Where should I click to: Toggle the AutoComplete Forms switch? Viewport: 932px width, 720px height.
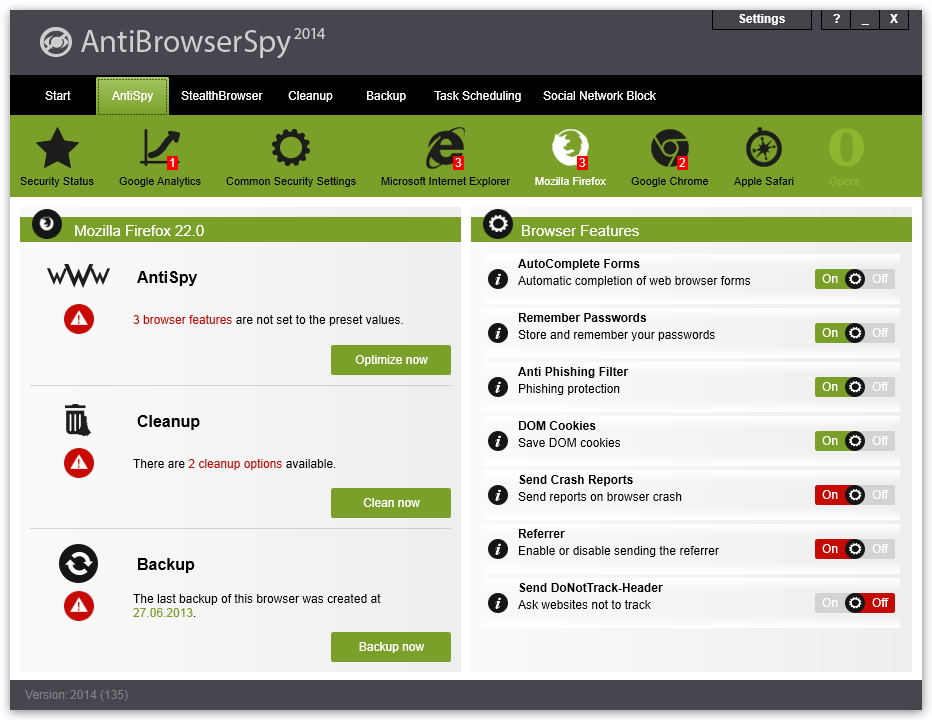click(854, 279)
